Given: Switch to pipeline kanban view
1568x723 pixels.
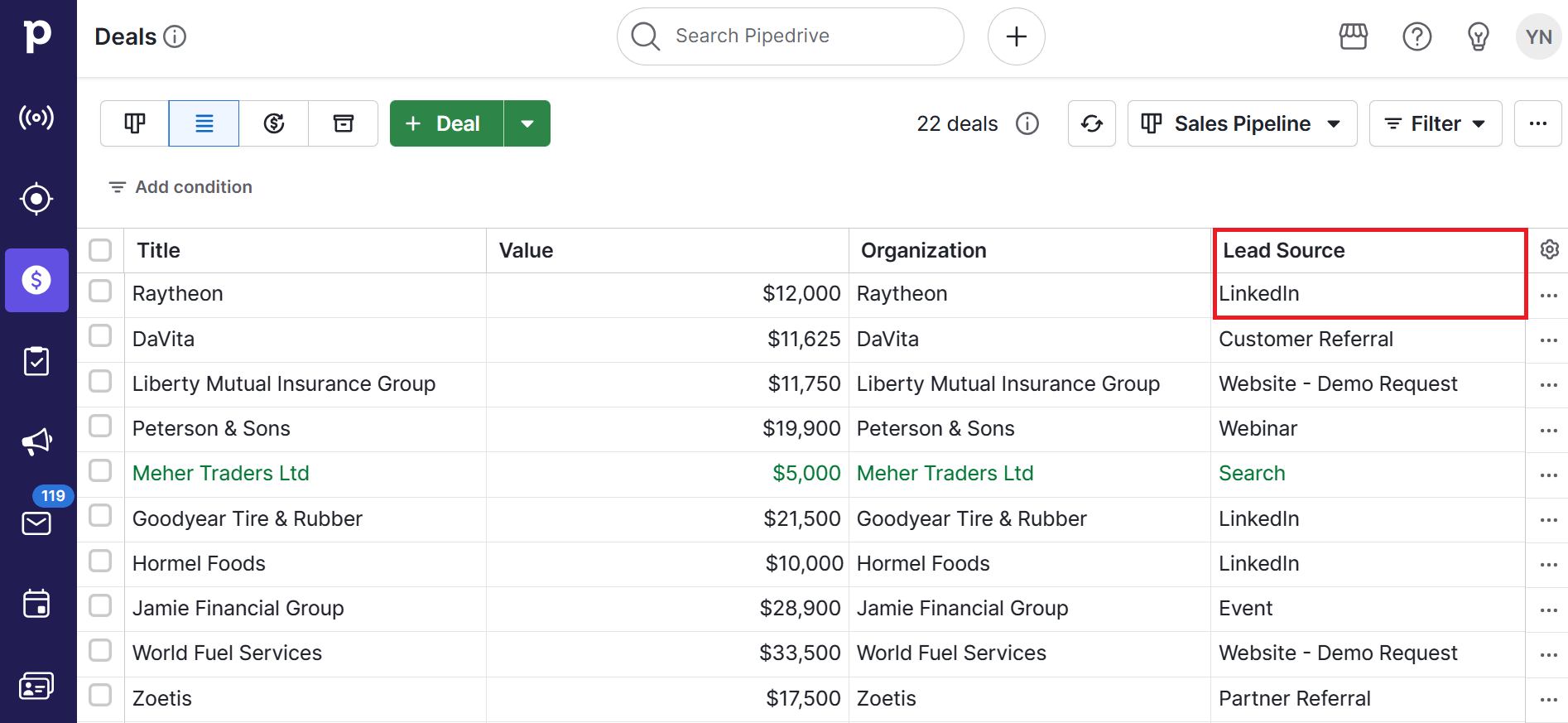Looking at the screenshot, I should pos(135,123).
